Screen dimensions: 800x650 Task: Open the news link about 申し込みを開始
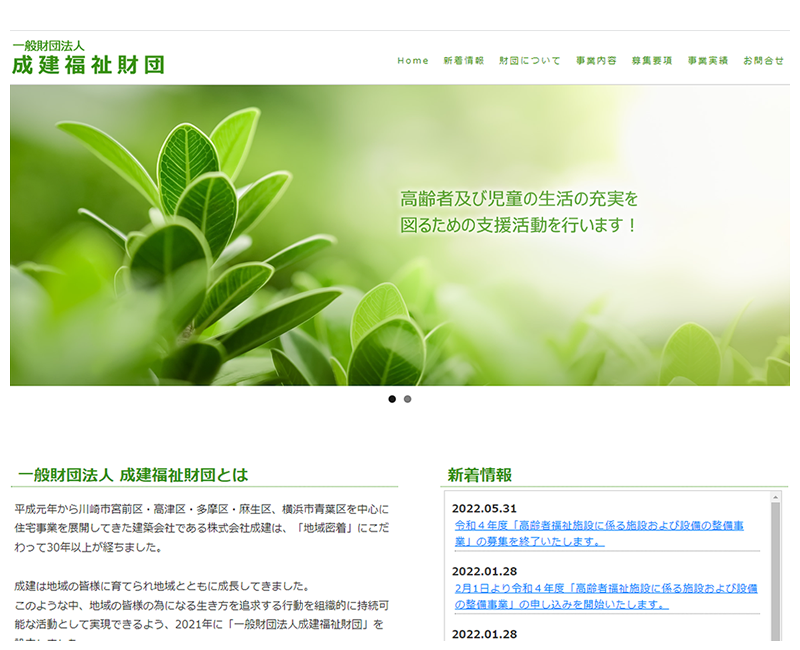[606, 596]
